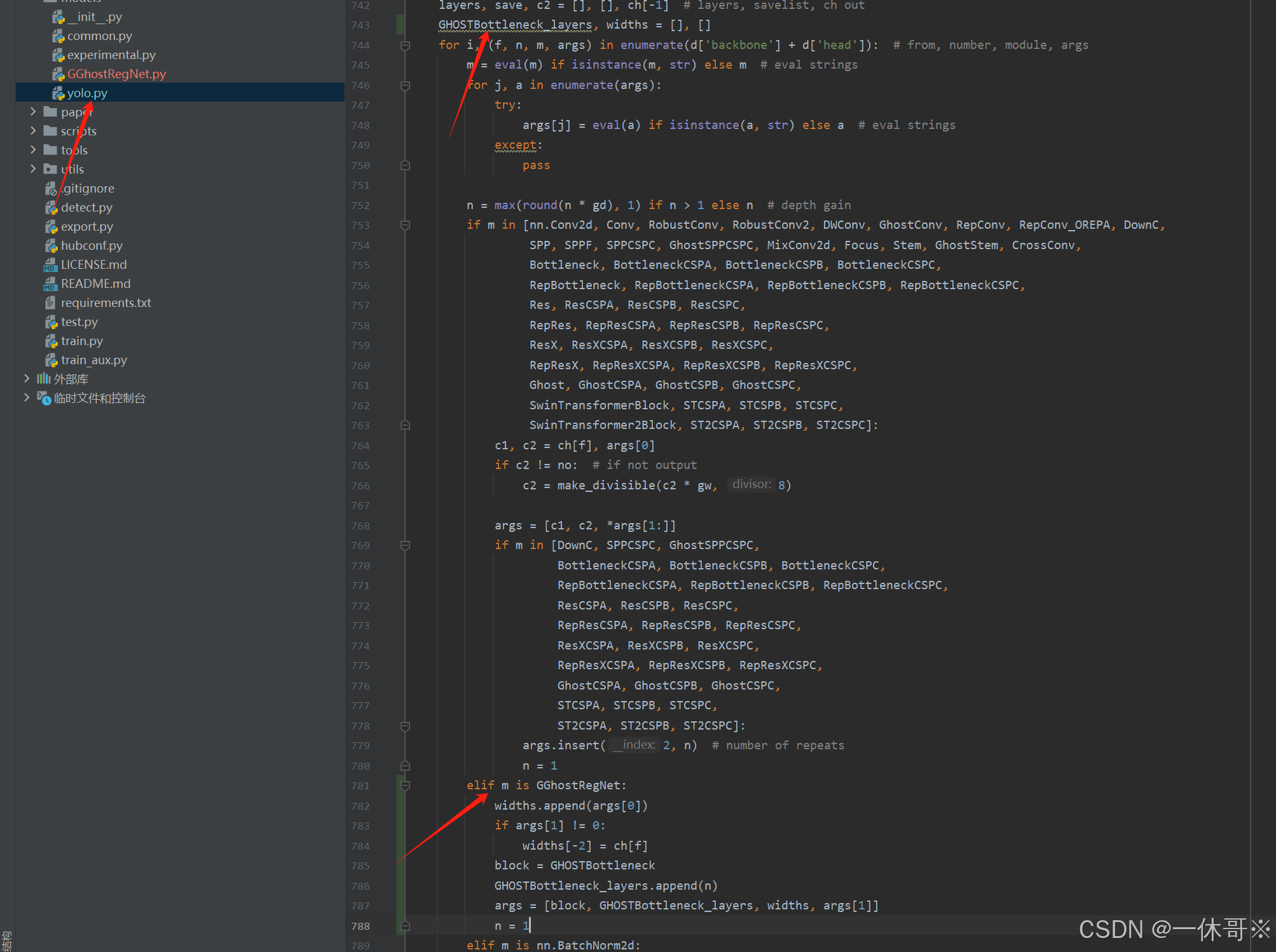This screenshot has width=1276, height=952.
Task: Open GGhostRegNet.py file
Action: coord(116,74)
